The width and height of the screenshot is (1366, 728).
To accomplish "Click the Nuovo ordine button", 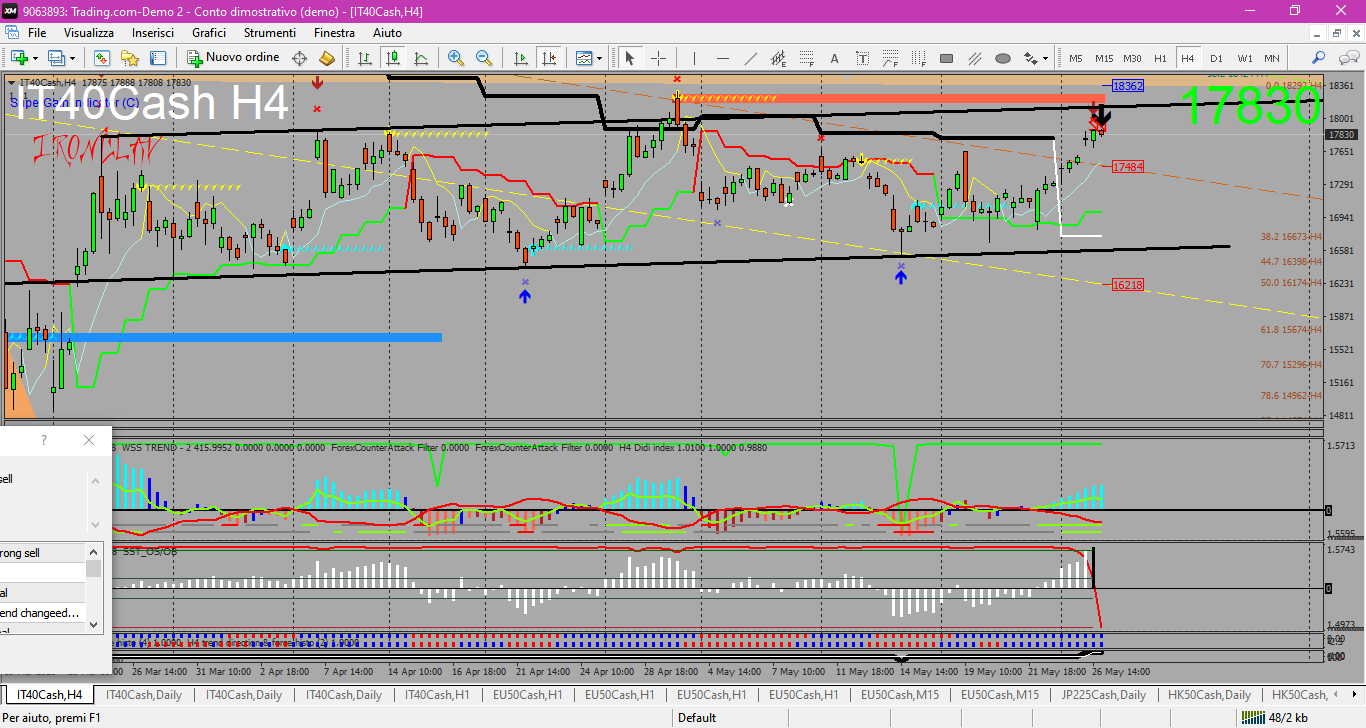I will coord(234,58).
